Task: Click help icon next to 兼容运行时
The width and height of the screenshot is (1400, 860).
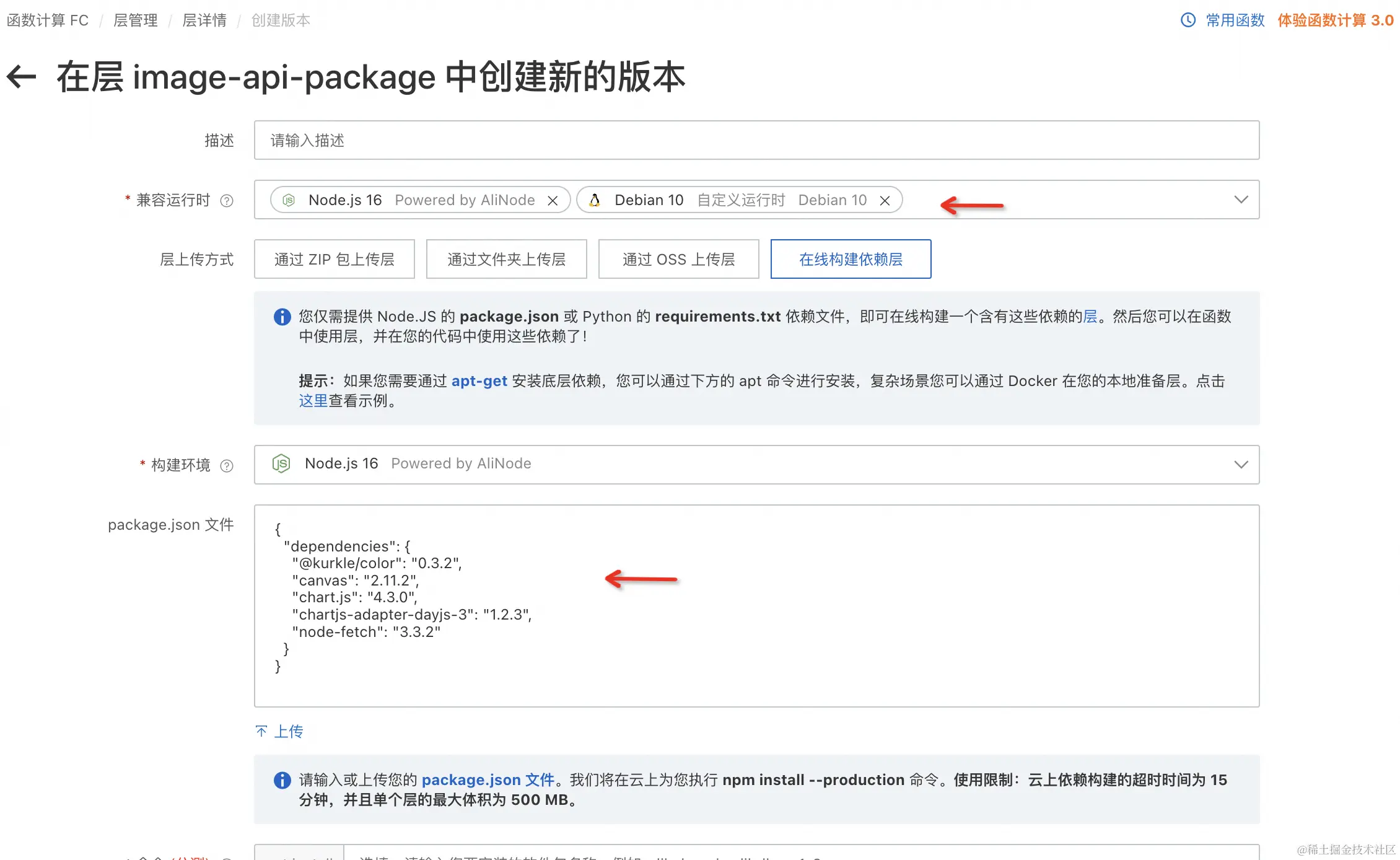Action: (x=227, y=201)
